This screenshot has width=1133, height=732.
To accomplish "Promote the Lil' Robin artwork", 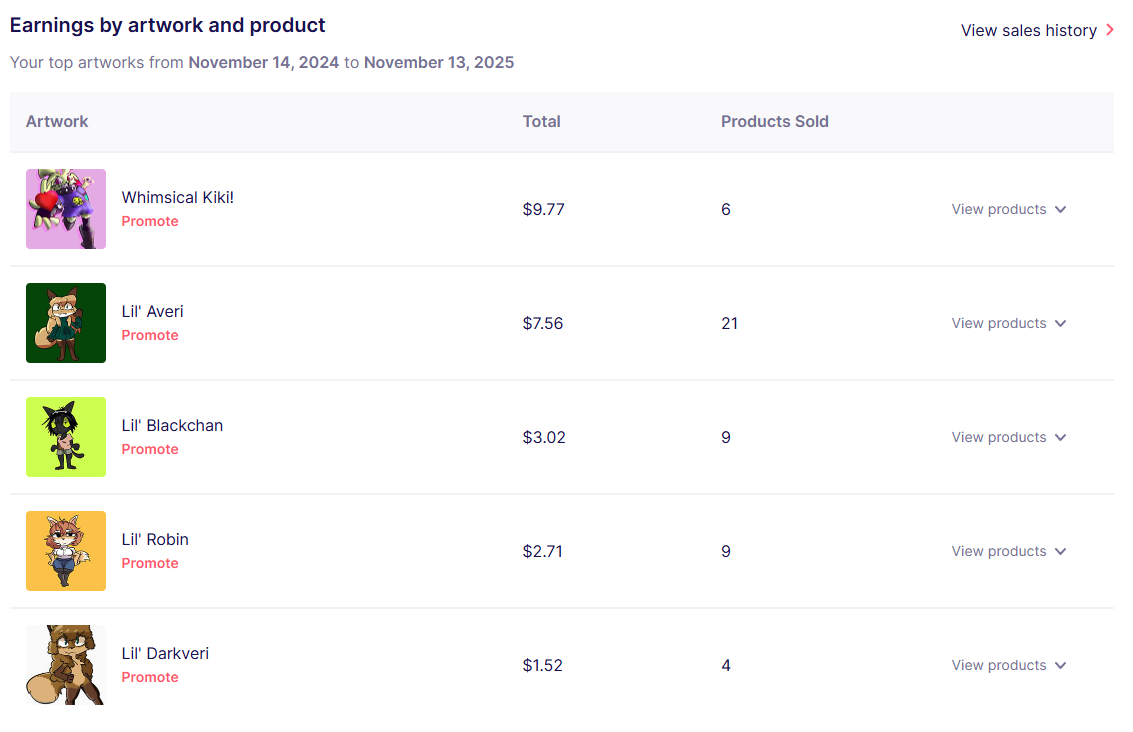I will pyautogui.click(x=150, y=563).
